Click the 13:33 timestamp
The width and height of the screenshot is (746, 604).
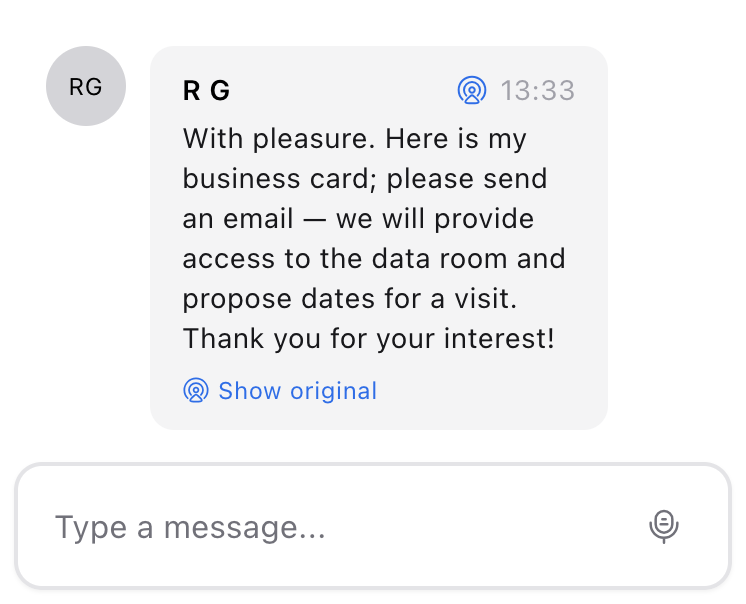(x=538, y=91)
